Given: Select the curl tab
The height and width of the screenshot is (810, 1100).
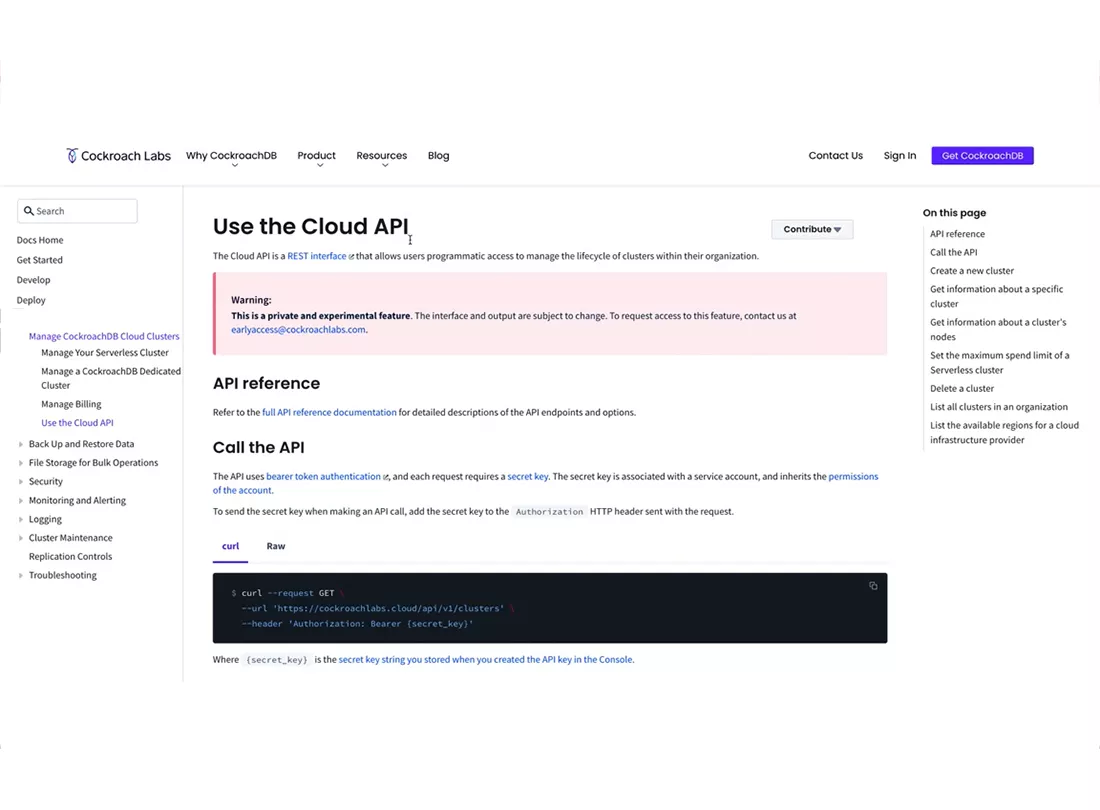Looking at the screenshot, I should (x=230, y=546).
